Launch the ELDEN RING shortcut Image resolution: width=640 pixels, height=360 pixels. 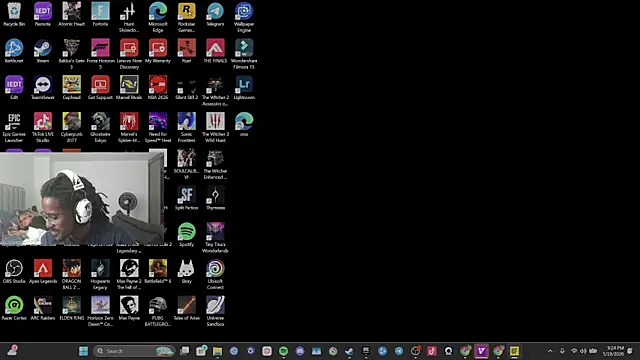coord(71,308)
